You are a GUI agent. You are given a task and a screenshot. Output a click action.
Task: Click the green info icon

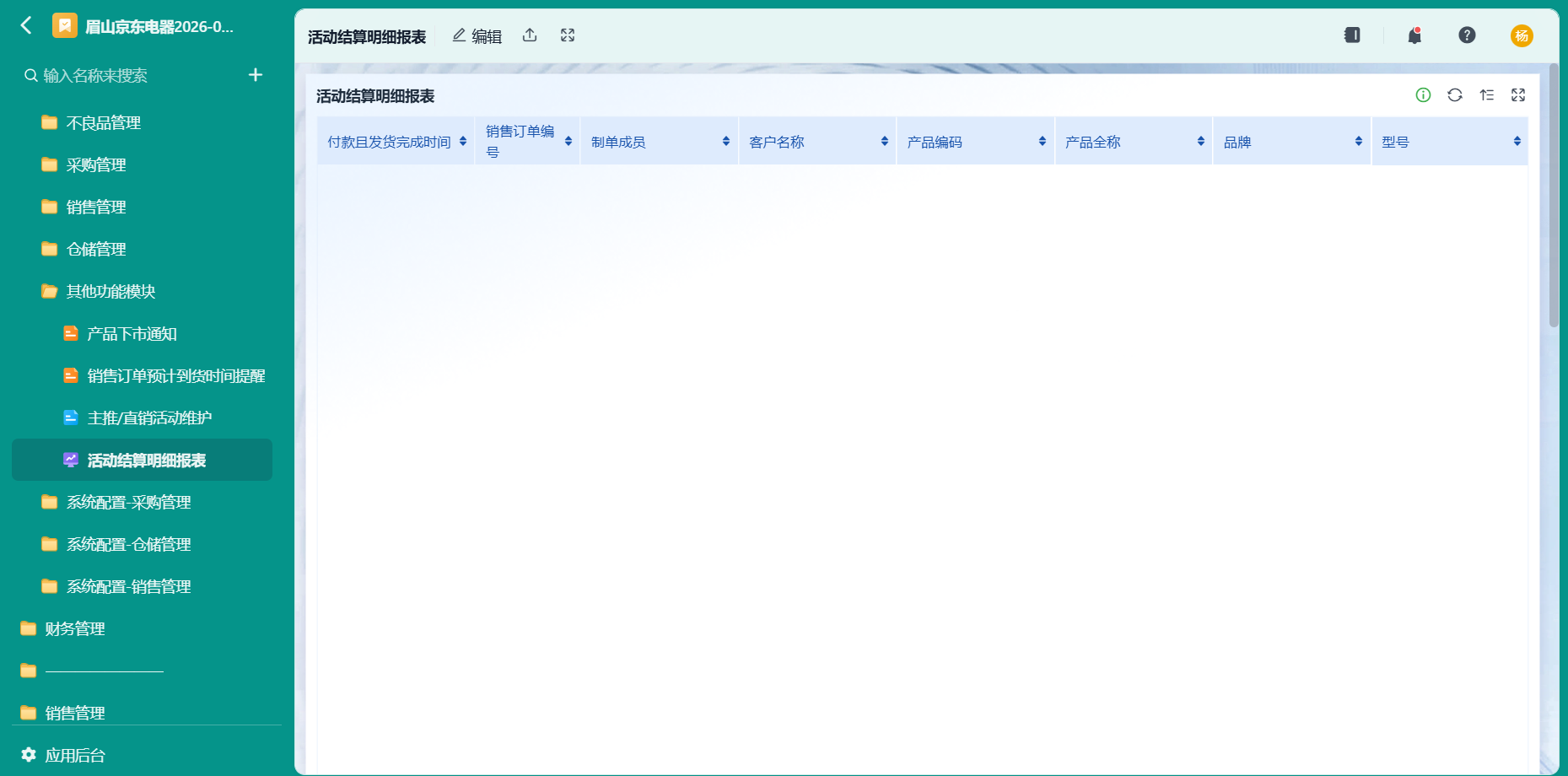coord(1423,95)
